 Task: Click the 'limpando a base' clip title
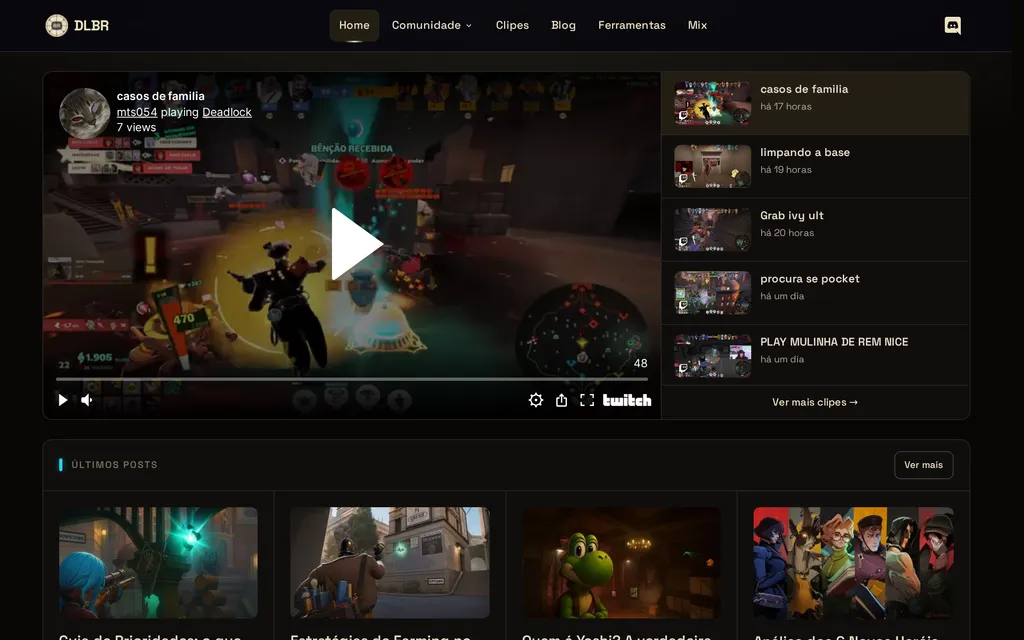[805, 152]
